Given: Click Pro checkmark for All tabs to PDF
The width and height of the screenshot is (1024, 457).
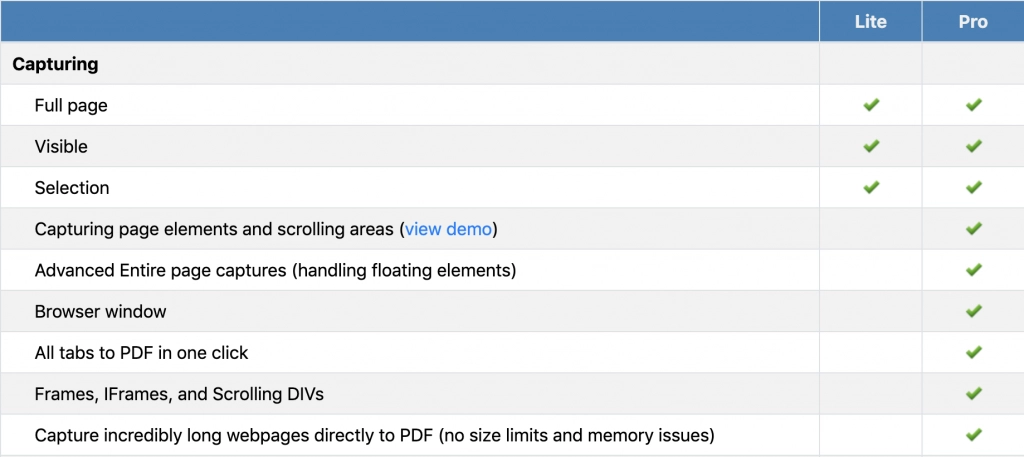Looking at the screenshot, I should 973,352.
